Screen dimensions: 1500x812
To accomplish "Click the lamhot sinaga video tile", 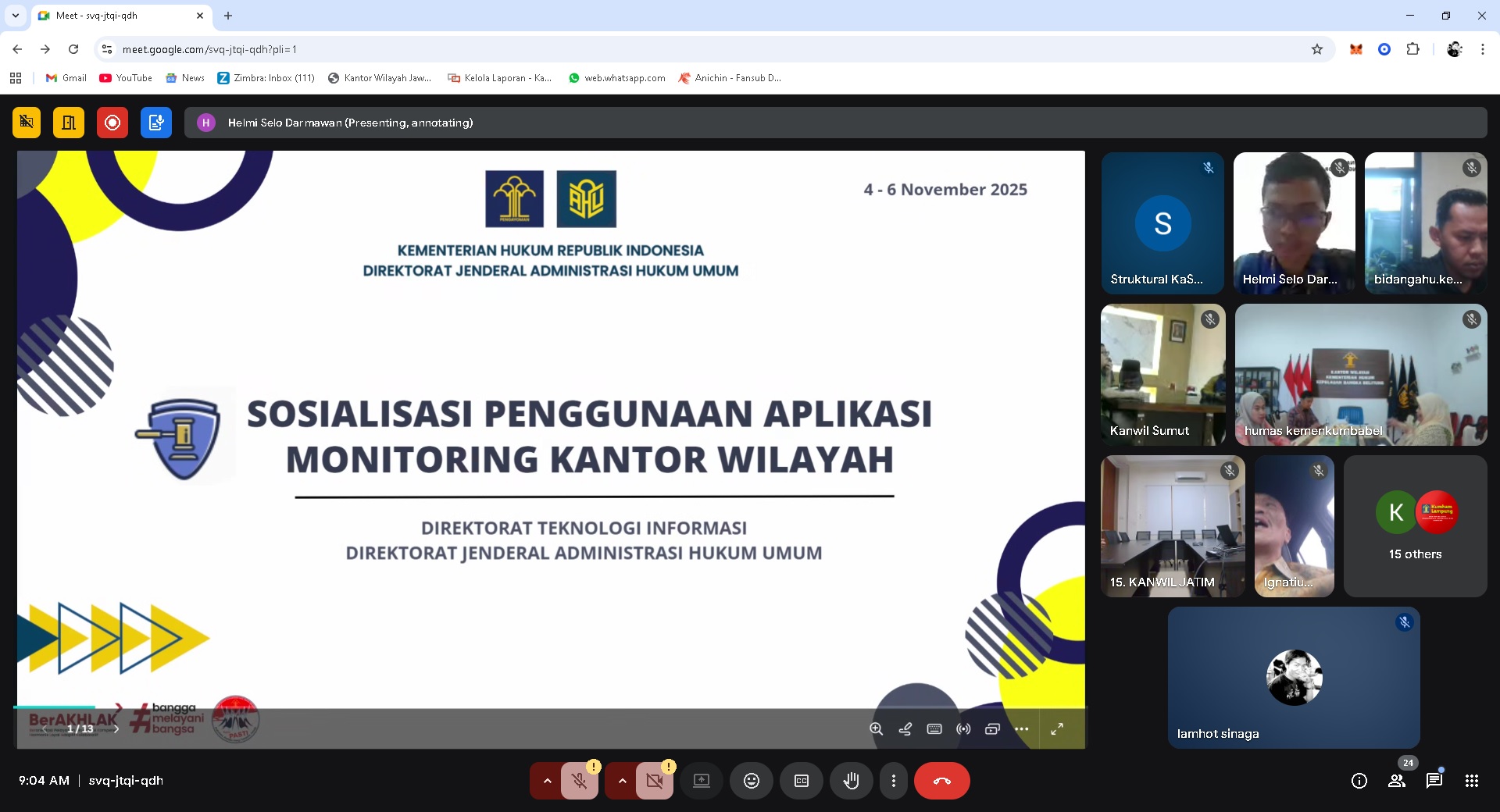I will point(1293,678).
